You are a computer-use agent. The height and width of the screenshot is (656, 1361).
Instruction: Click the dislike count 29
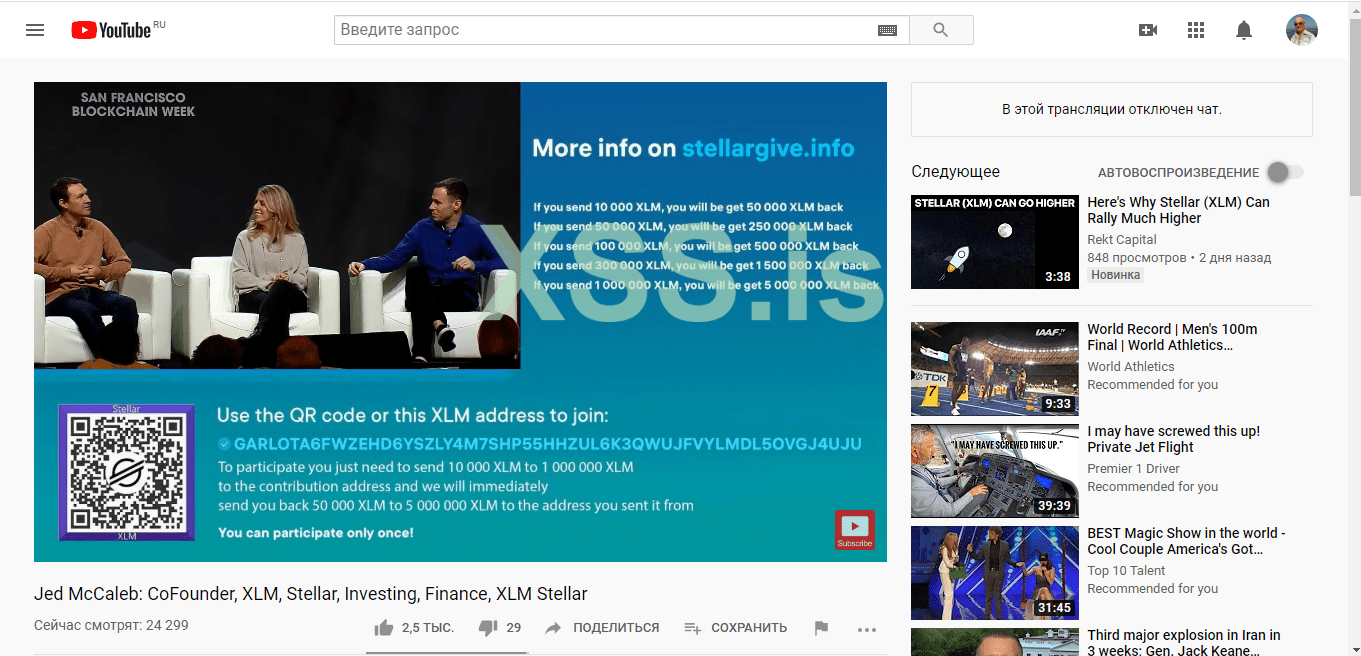coord(514,628)
